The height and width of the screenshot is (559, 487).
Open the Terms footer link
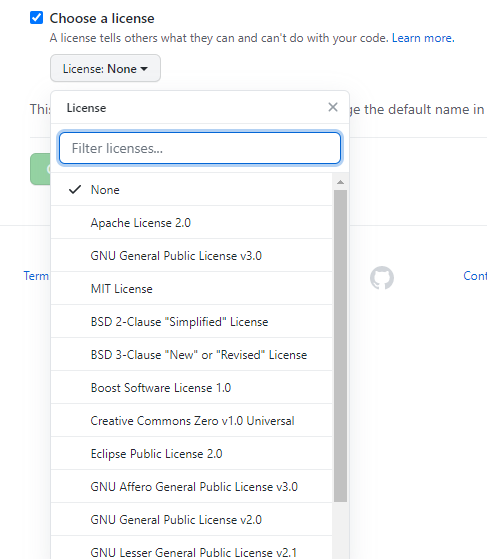pyautogui.click(x=36, y=276)
